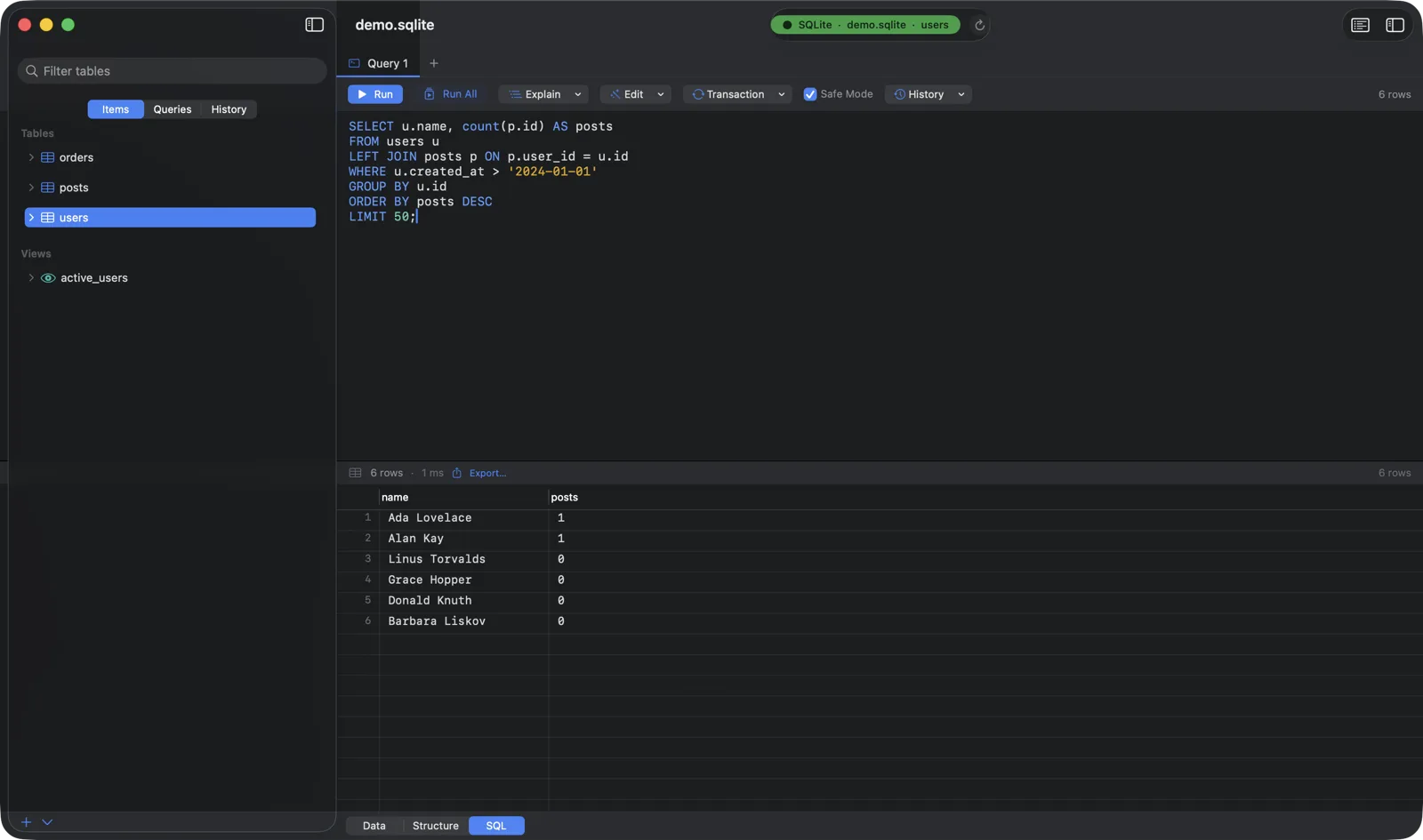Open the History dropdown arrow in toolbar
This screenshot has height=840, width=1423.
tap(961, 94)
